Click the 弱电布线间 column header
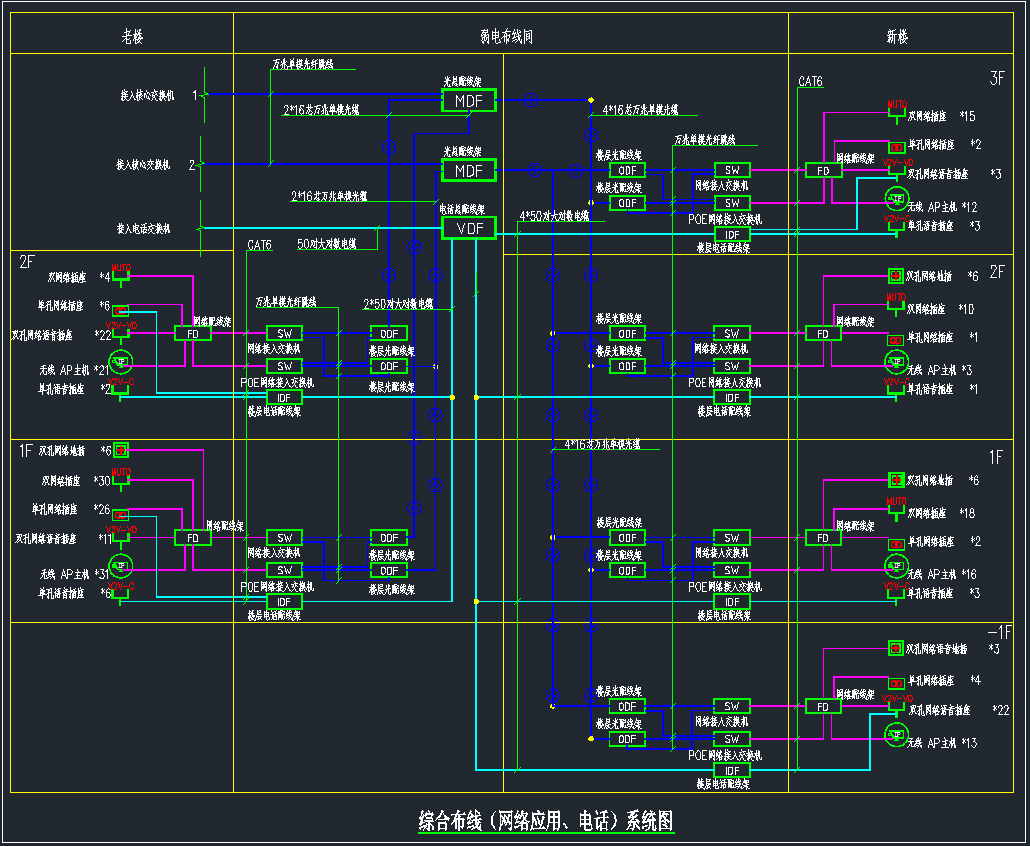Viewport: 1030px width, 846px height. pyautogui.click(x=506, y=37)
